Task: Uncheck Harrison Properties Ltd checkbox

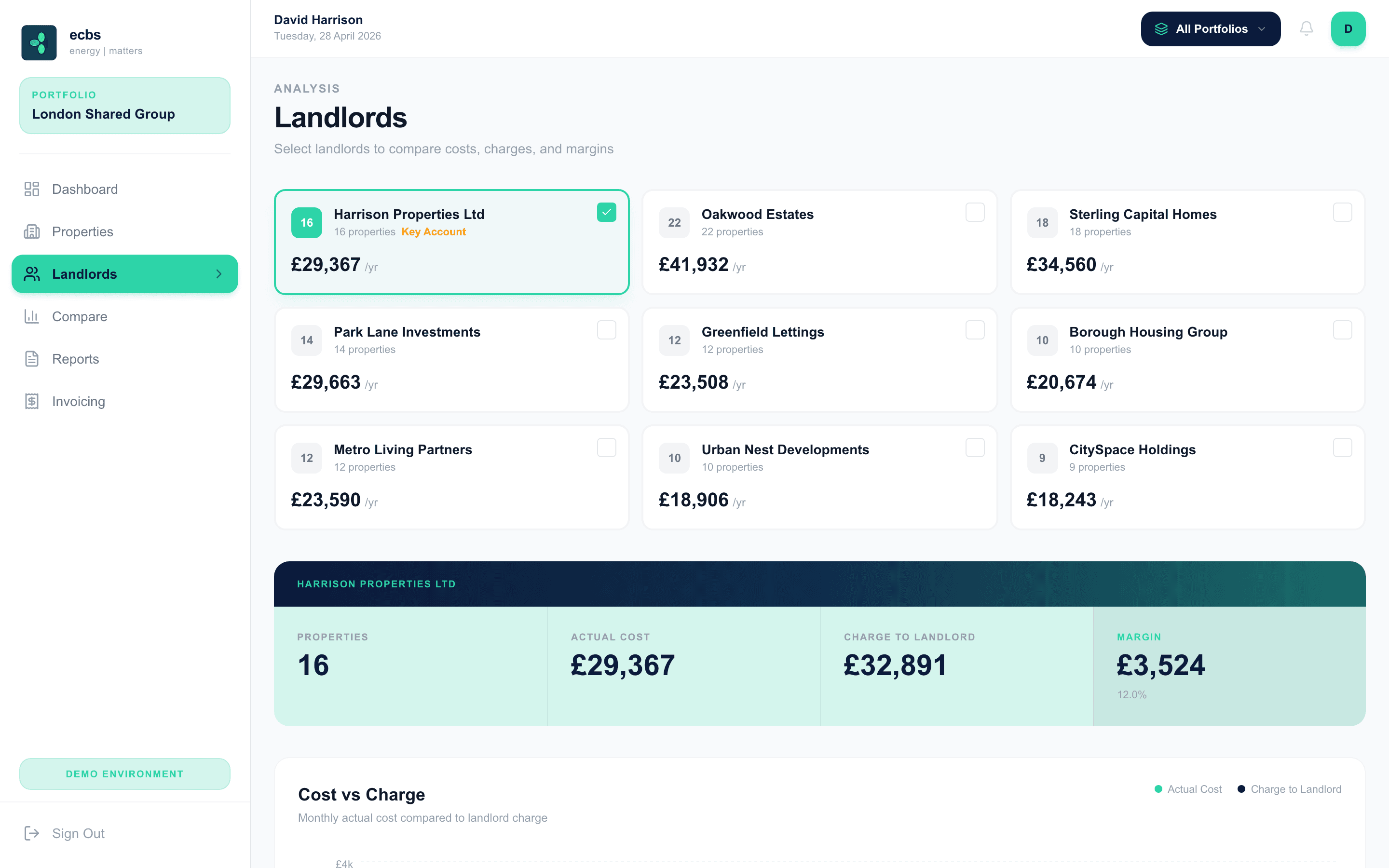Action: coord(607,212)
